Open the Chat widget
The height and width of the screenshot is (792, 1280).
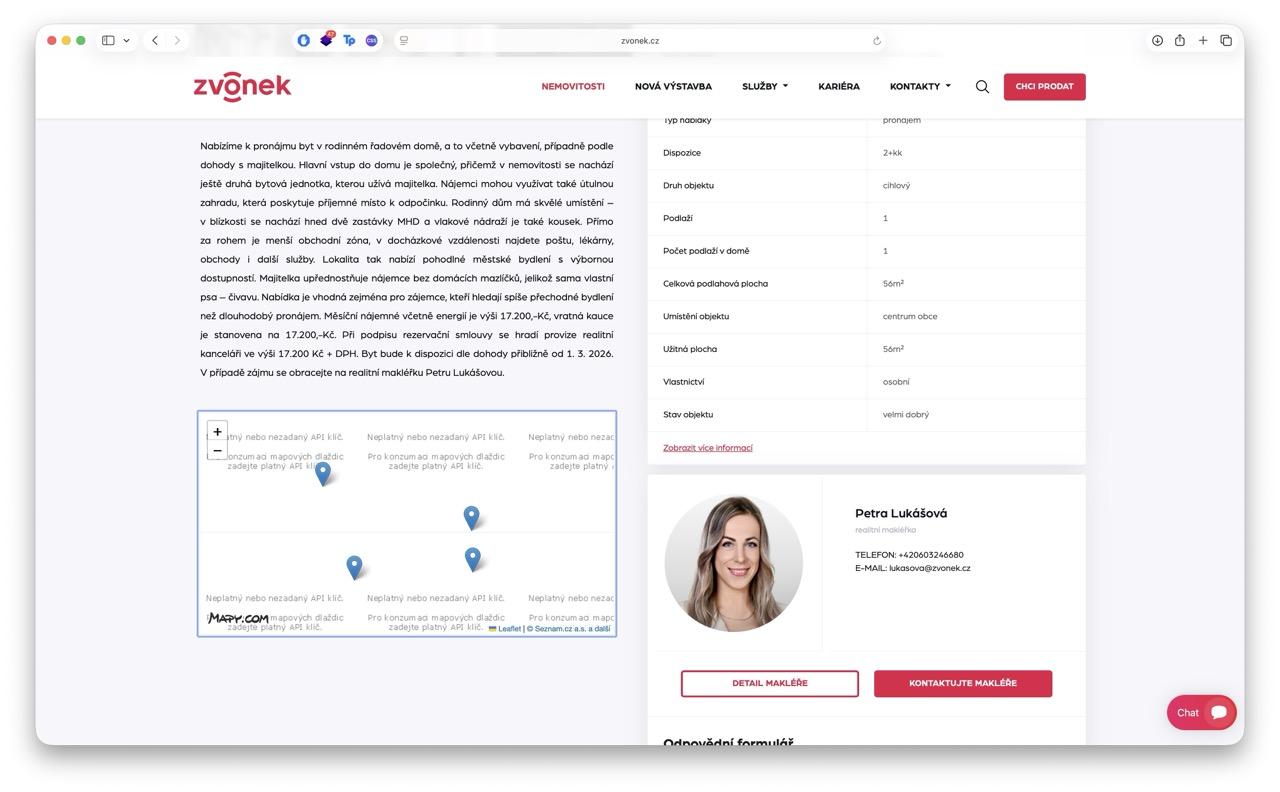(x=1201, y=712)
